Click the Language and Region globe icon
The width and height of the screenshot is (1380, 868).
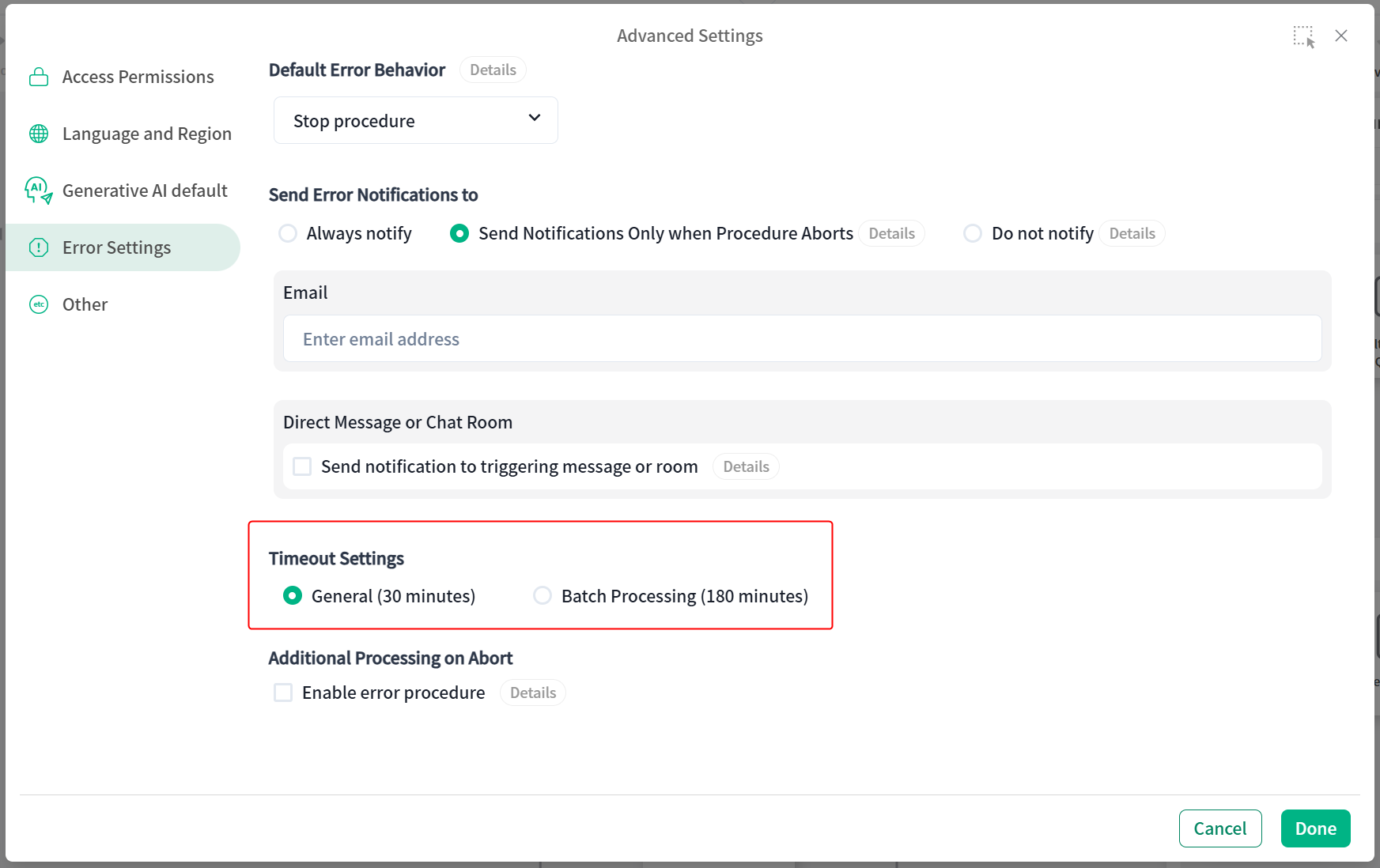(39, 134)
